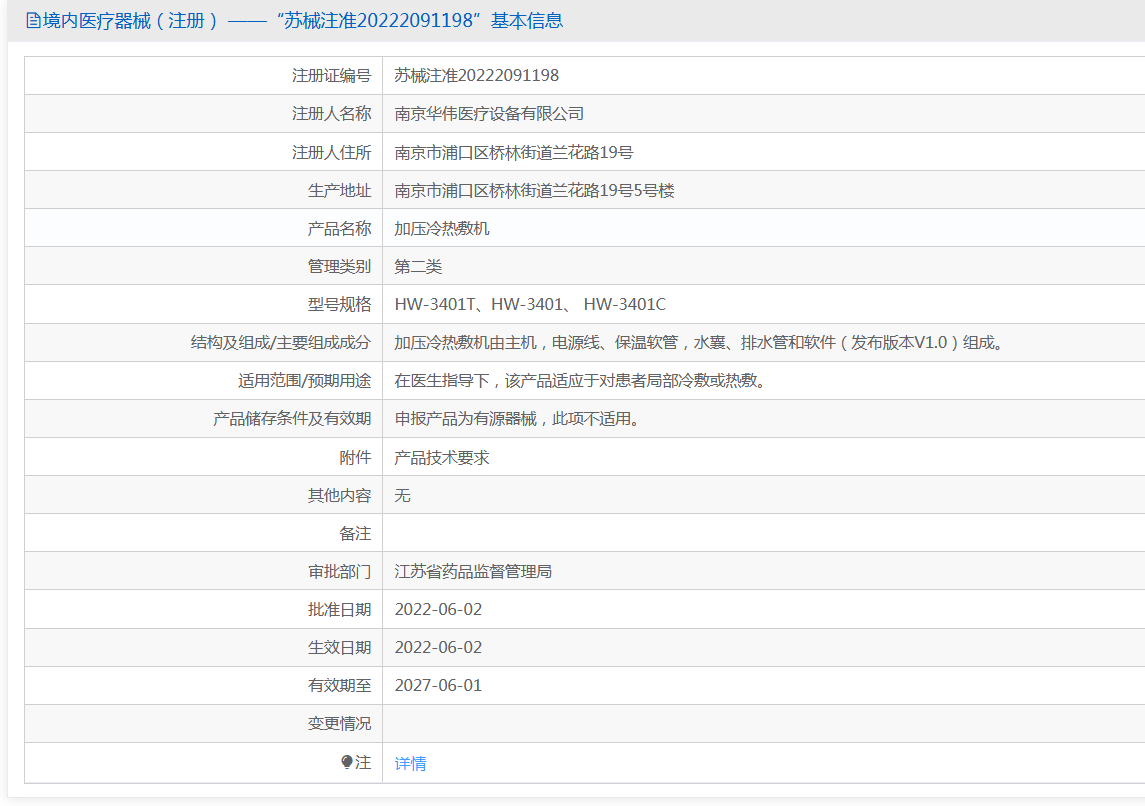Click the 生效日期 label
Viewport: 1145px width, 806px height.
(340, 648)
